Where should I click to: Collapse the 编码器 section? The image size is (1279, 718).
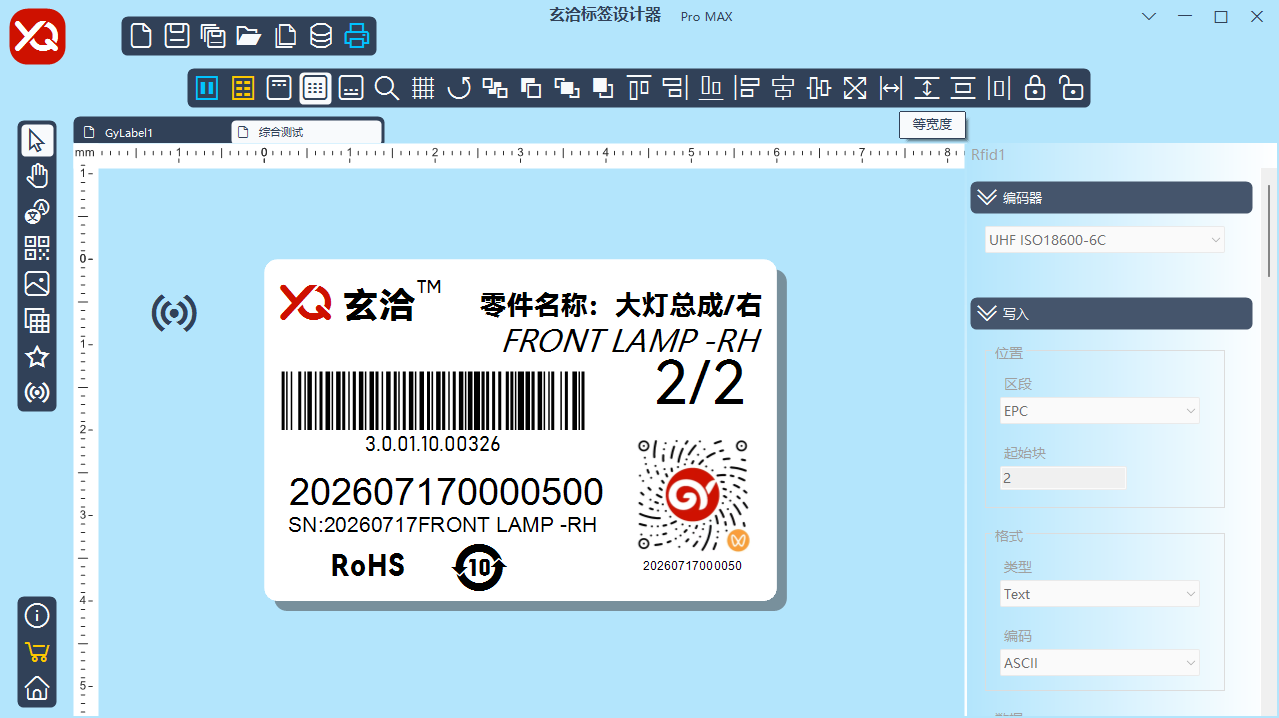point(1111,198)
